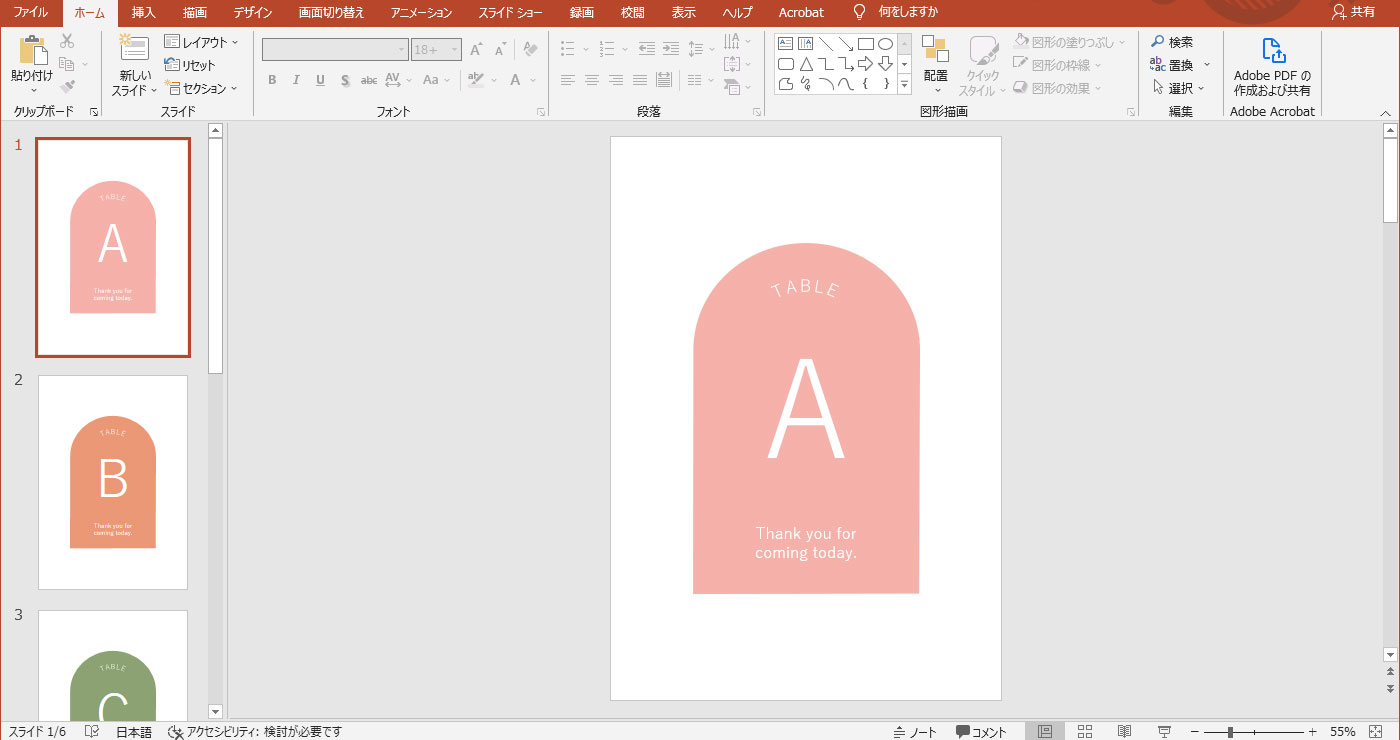
Task: Open the Insert (挿入) ribbon tab
Action: click(144, 13)
